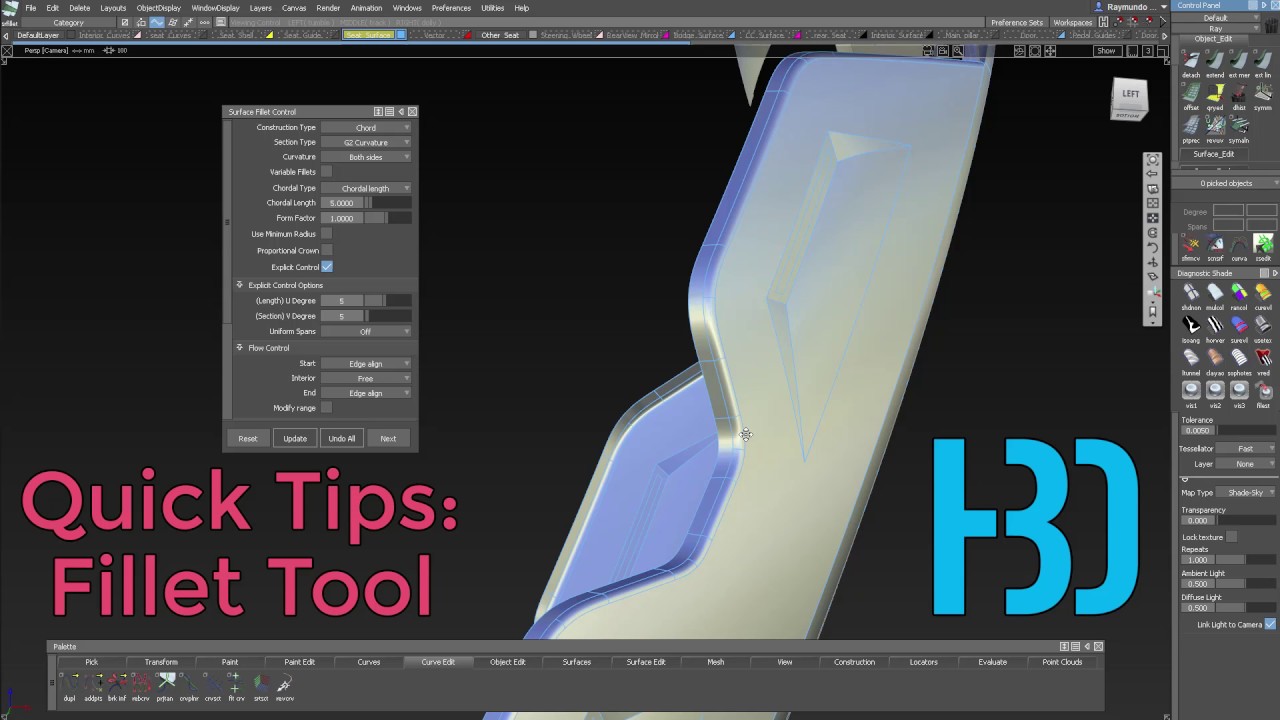1280x720 pixels.
Task: Select the addpts tool in Palette
Action: point(93,686)
